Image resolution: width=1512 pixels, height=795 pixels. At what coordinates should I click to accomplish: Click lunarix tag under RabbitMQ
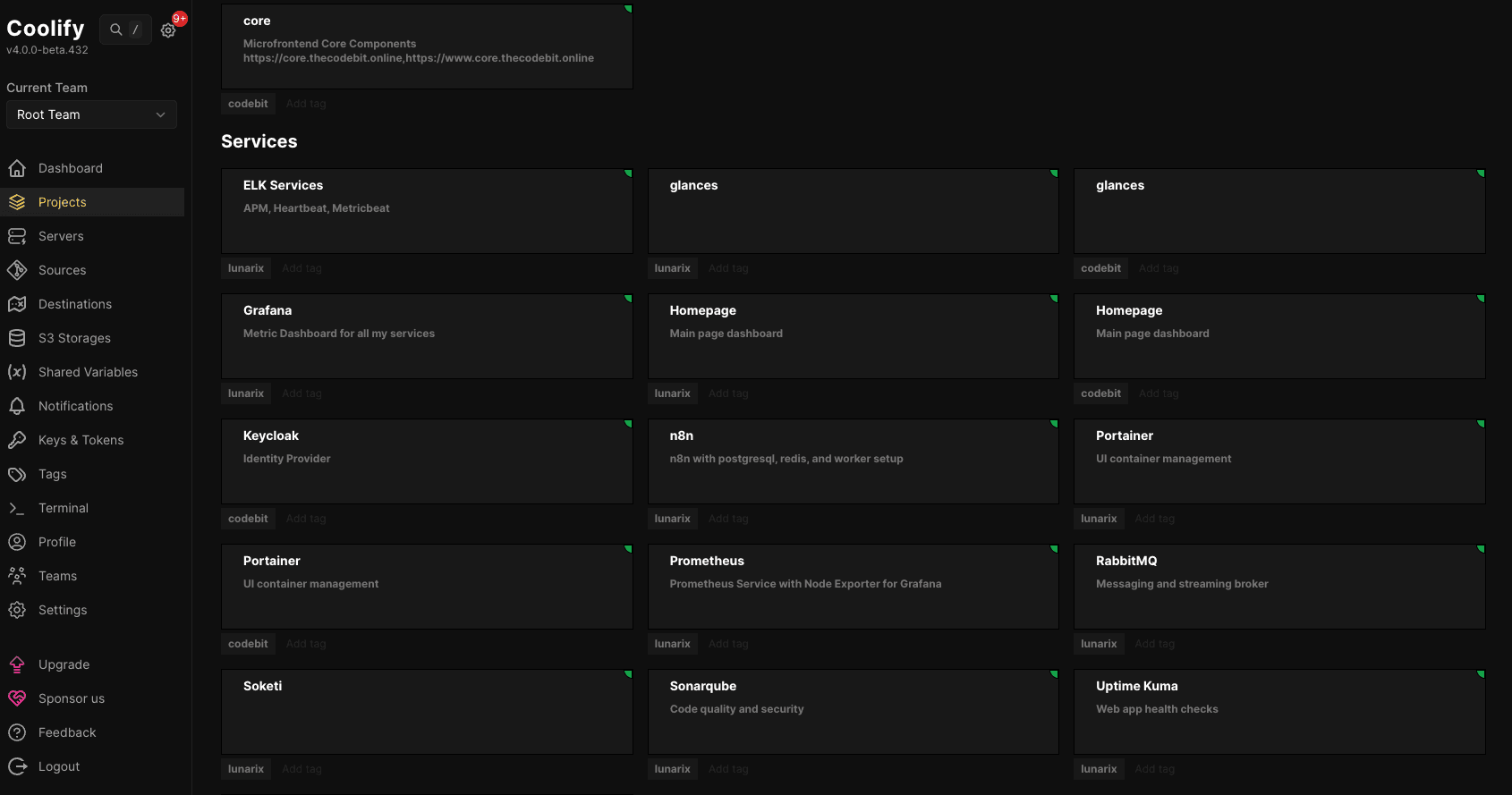[1099, 644]
